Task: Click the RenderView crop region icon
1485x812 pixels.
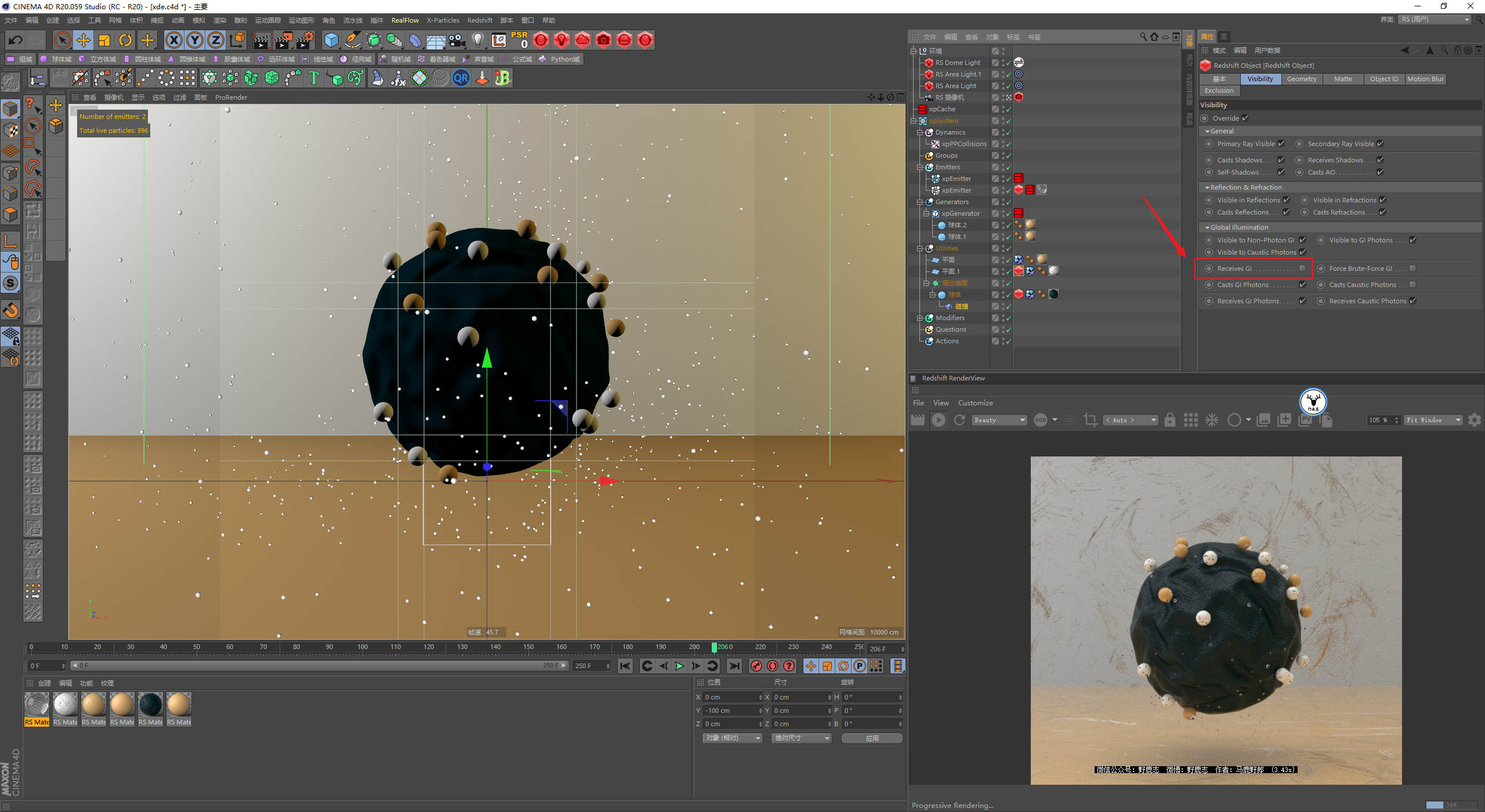Action: [x=1090, y=420]
